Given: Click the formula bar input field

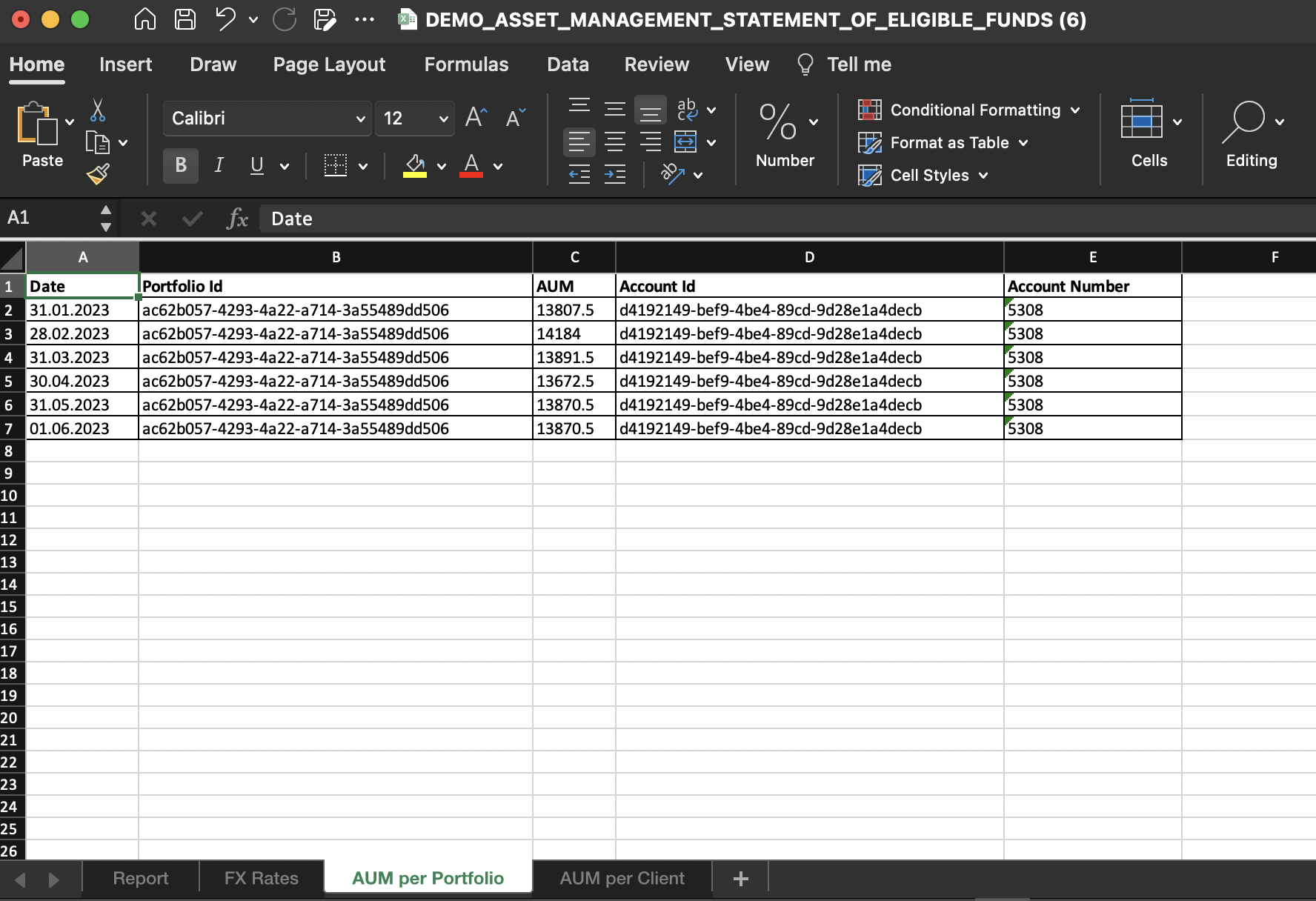Looking at the screenshot, I should [x=741, y=219].
